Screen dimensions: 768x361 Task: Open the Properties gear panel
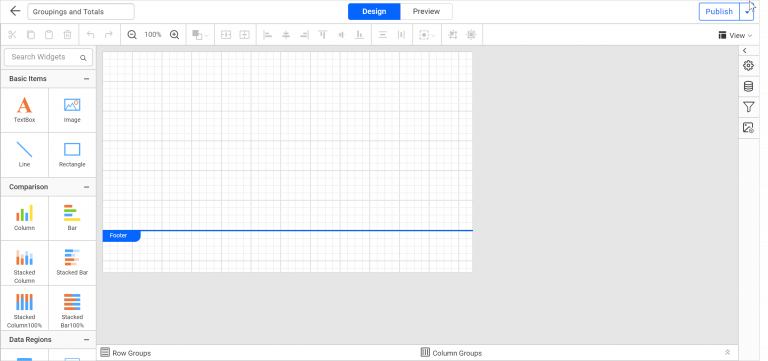click(x=748, y=65)
